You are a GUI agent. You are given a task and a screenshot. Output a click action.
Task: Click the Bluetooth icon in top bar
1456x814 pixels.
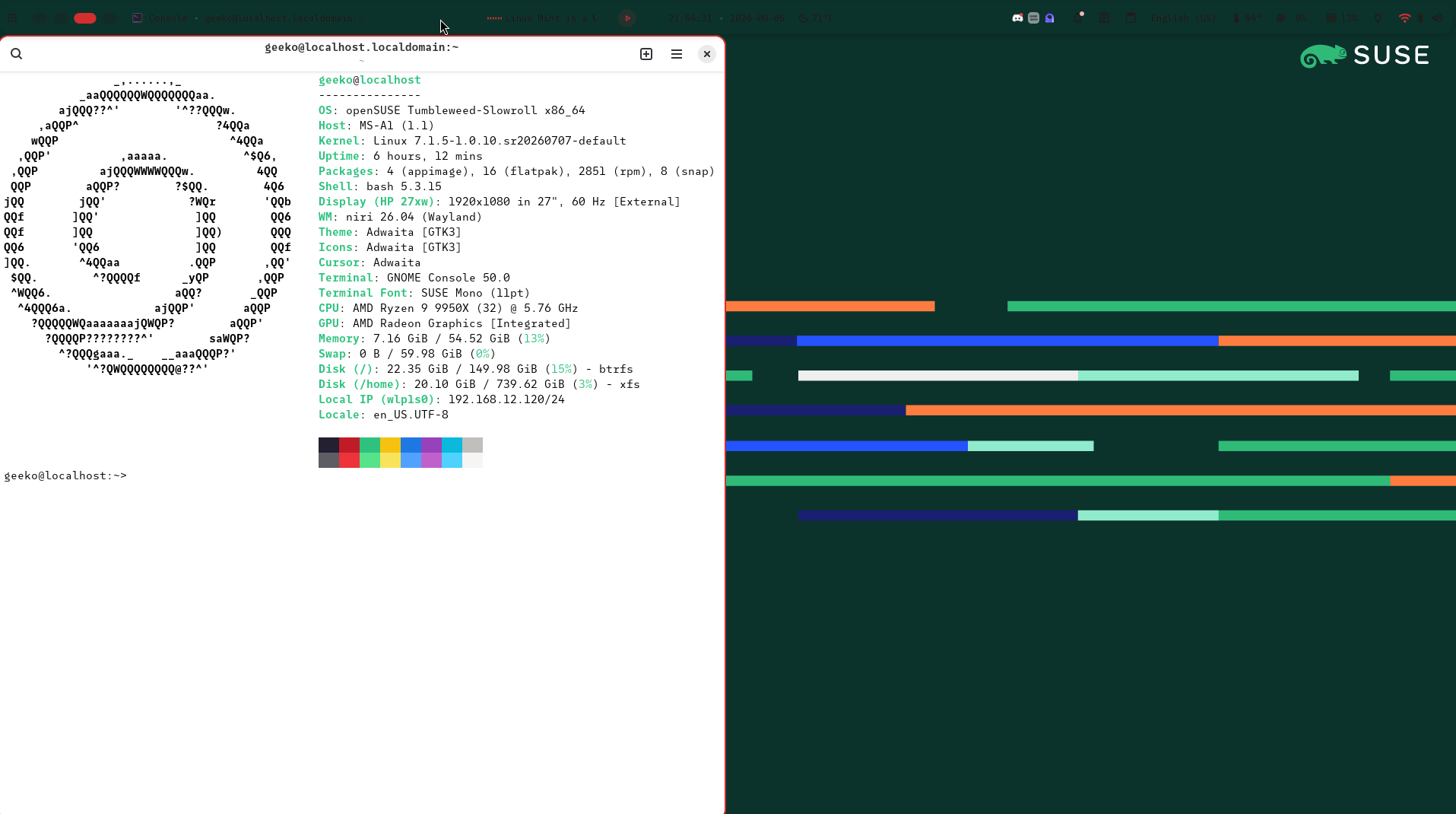tap(1420, 18)
